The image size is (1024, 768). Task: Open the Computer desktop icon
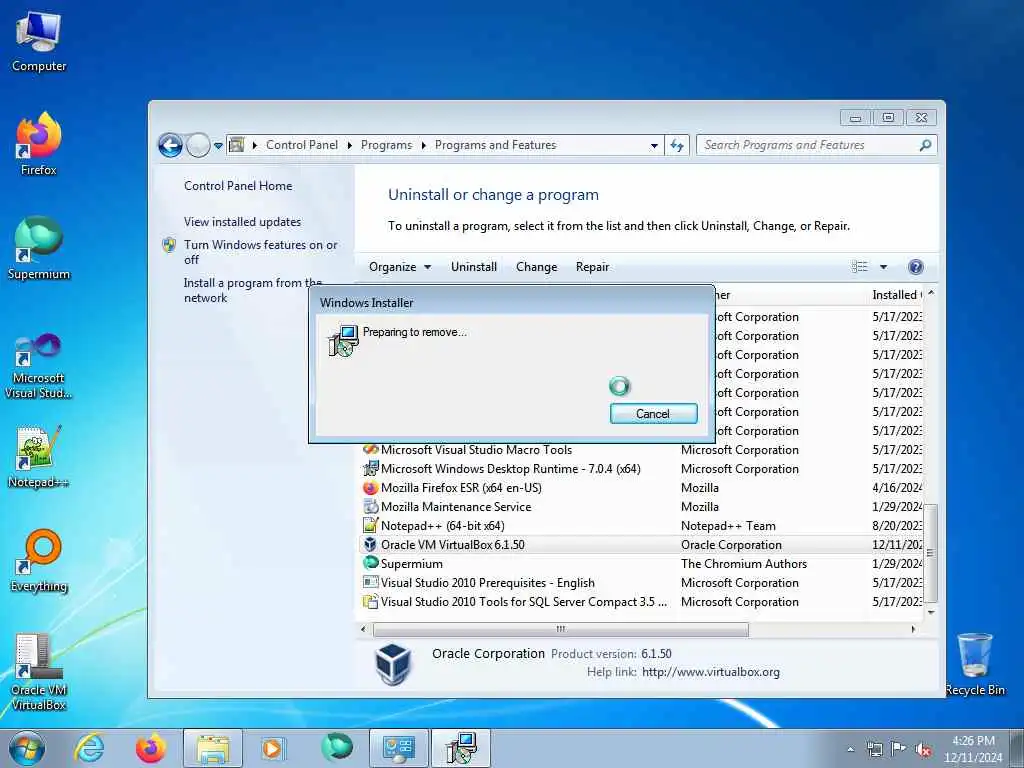coord(39,42)
